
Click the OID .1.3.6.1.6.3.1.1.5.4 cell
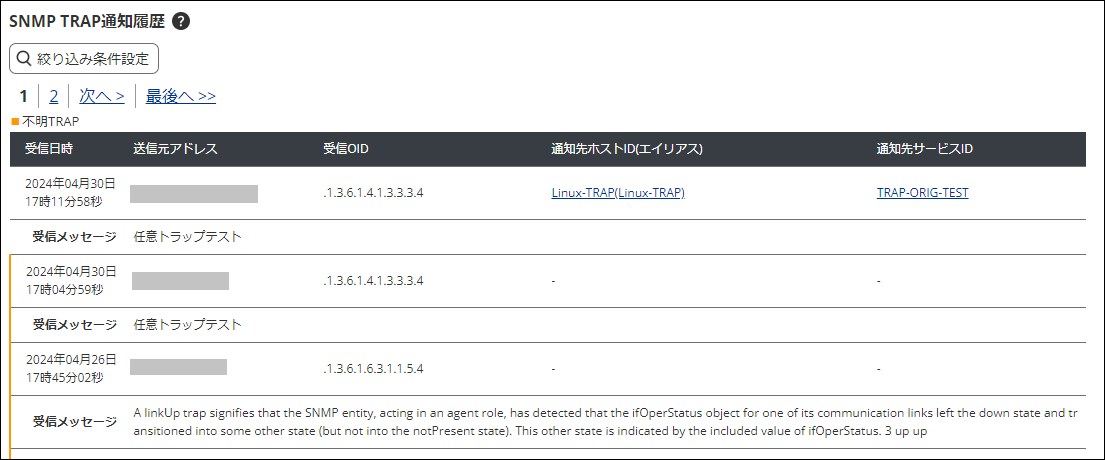click(373, 368)
